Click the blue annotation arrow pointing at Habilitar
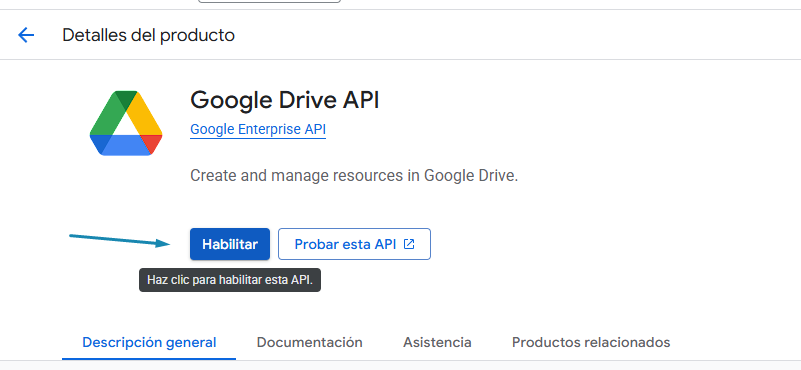 pos(120,240)
